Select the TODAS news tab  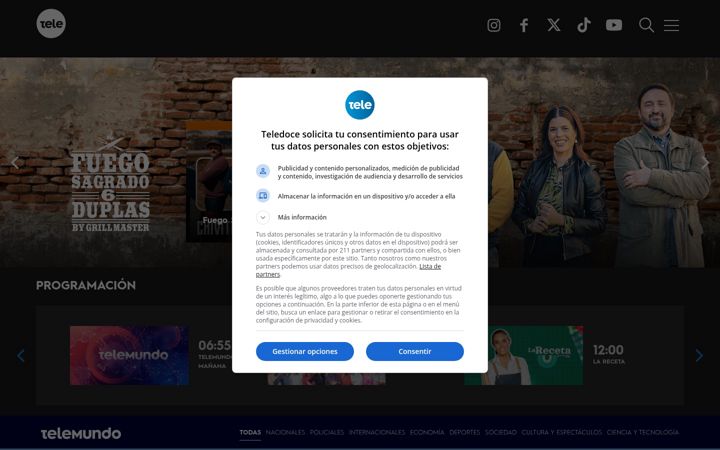click(250, 433)
